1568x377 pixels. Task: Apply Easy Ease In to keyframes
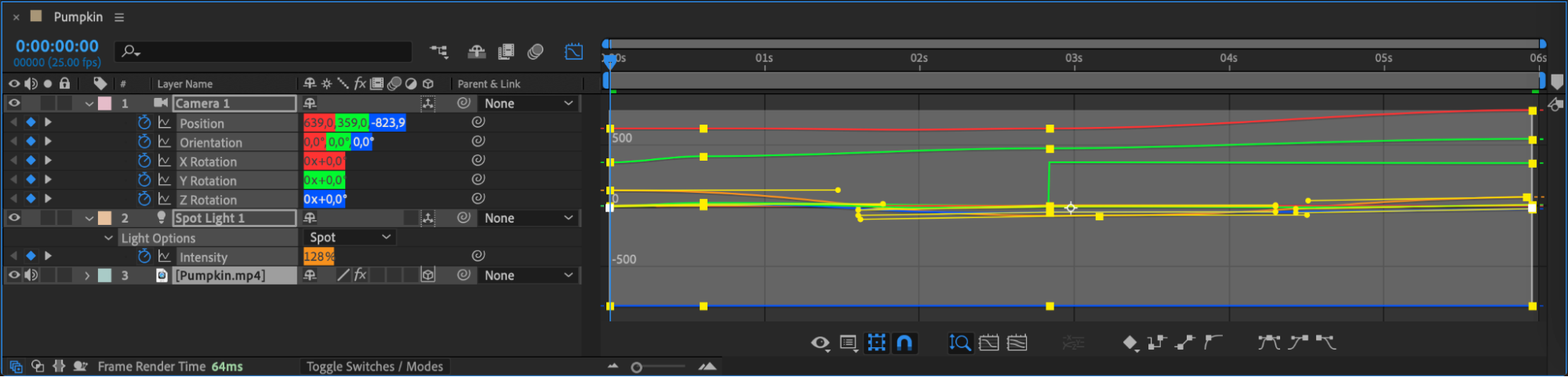1298,342
